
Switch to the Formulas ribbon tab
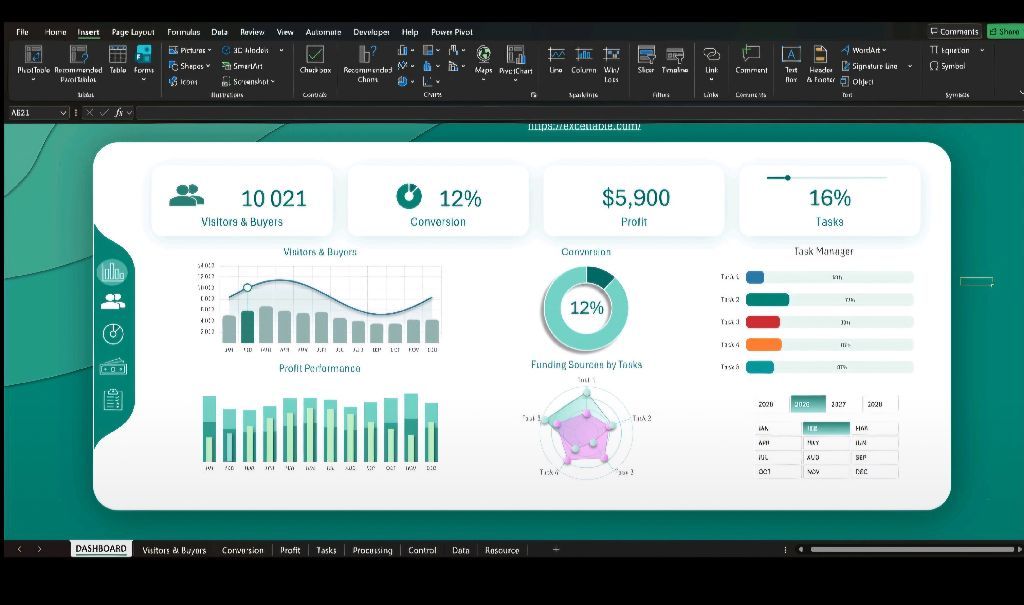(183, 32)
